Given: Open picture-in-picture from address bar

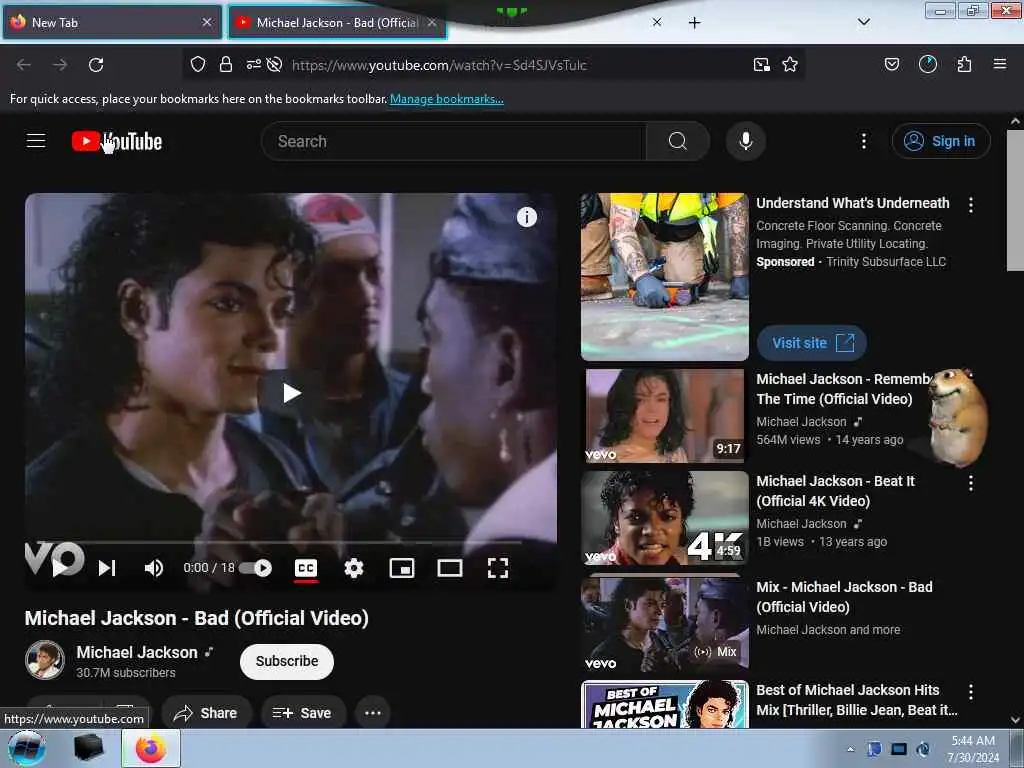Looking at the screenshot, I should coord(761,64).
